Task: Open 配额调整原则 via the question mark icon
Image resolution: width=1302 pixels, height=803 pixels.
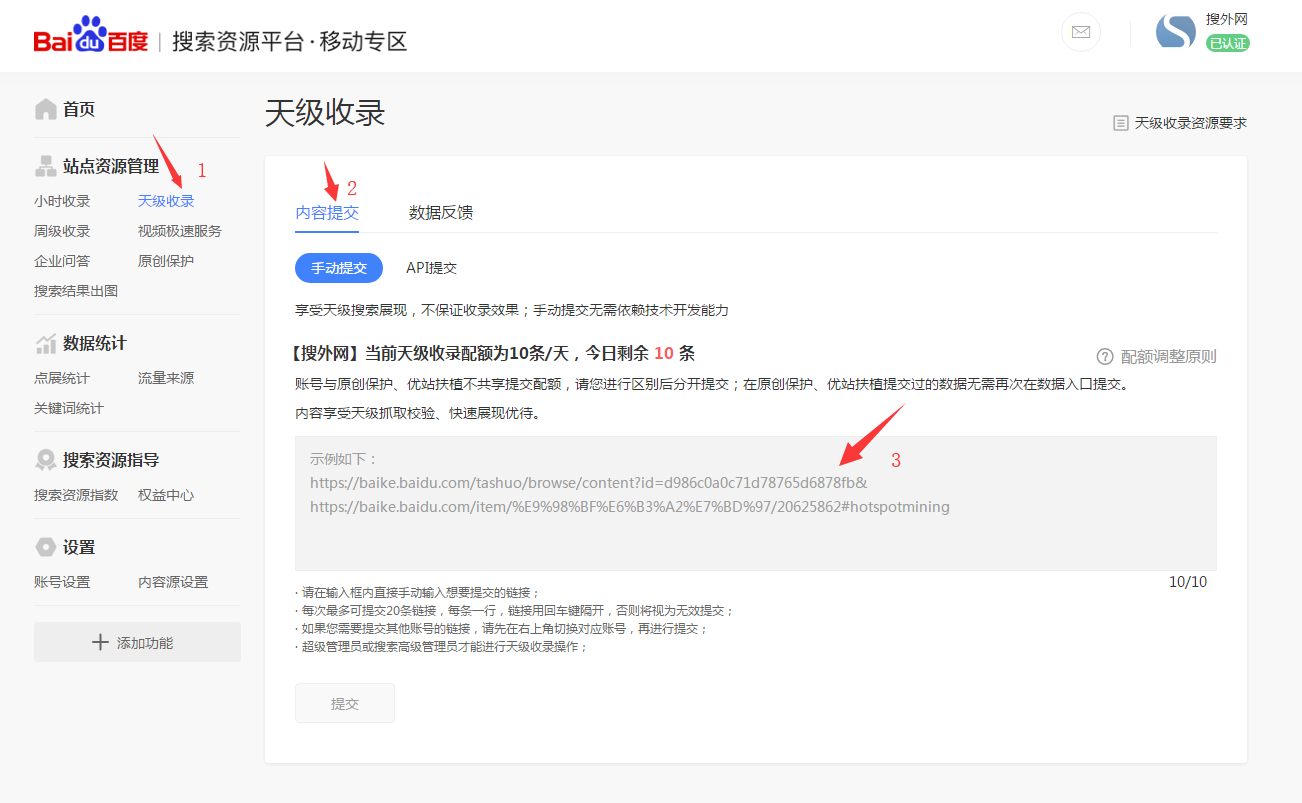Action: pos(1104,356)
